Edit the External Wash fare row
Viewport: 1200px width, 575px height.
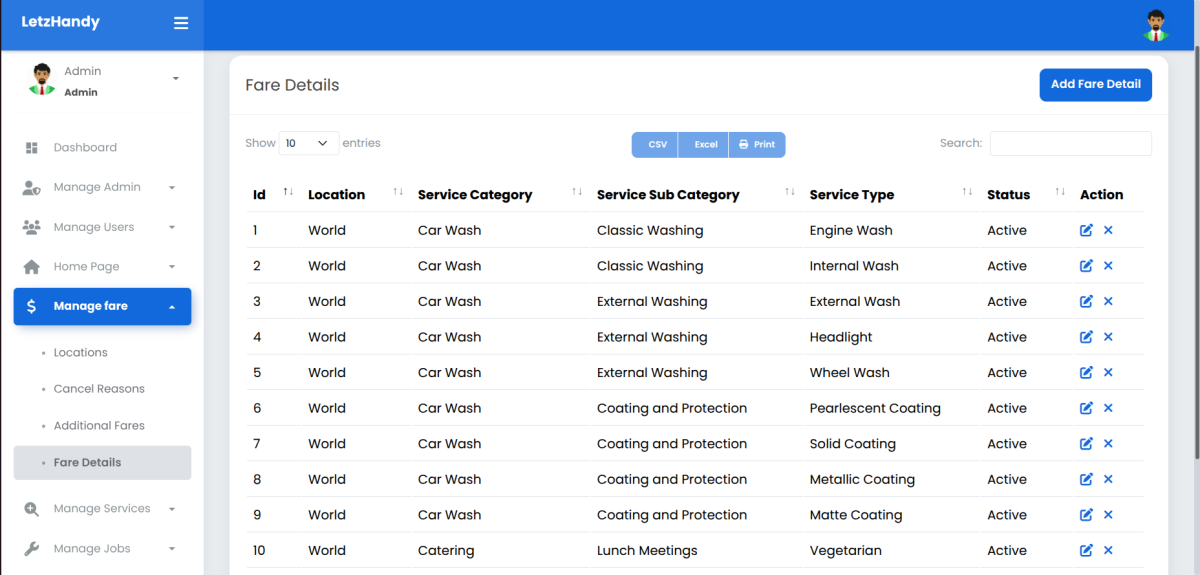(1086, 301)
